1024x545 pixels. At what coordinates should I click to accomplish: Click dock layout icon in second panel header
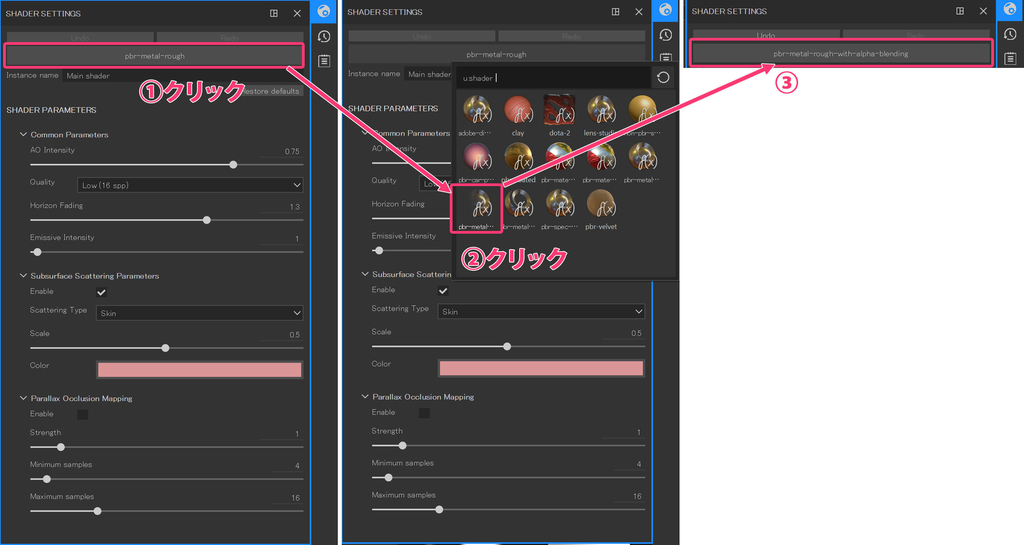pyautogui.click(x=615, y=12)
